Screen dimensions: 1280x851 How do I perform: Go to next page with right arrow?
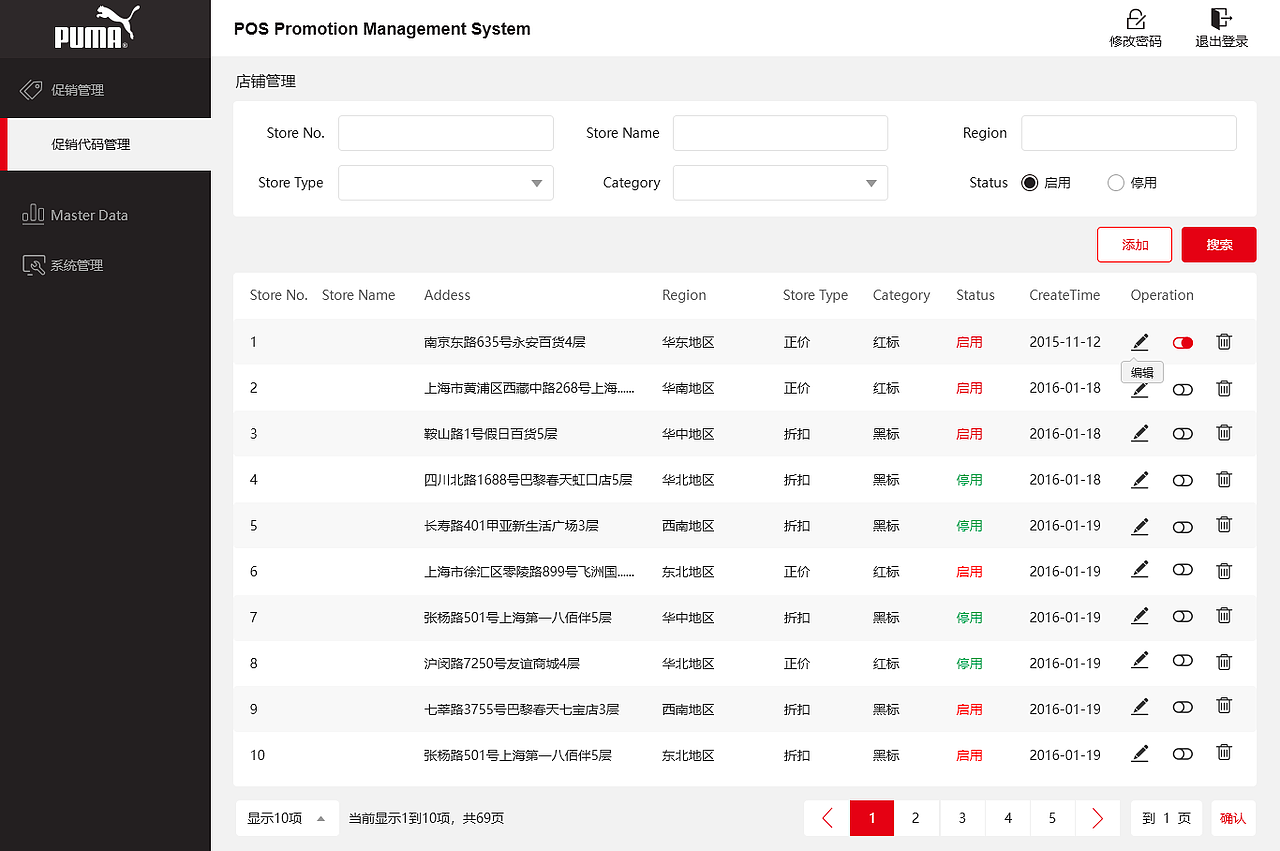1098,818
